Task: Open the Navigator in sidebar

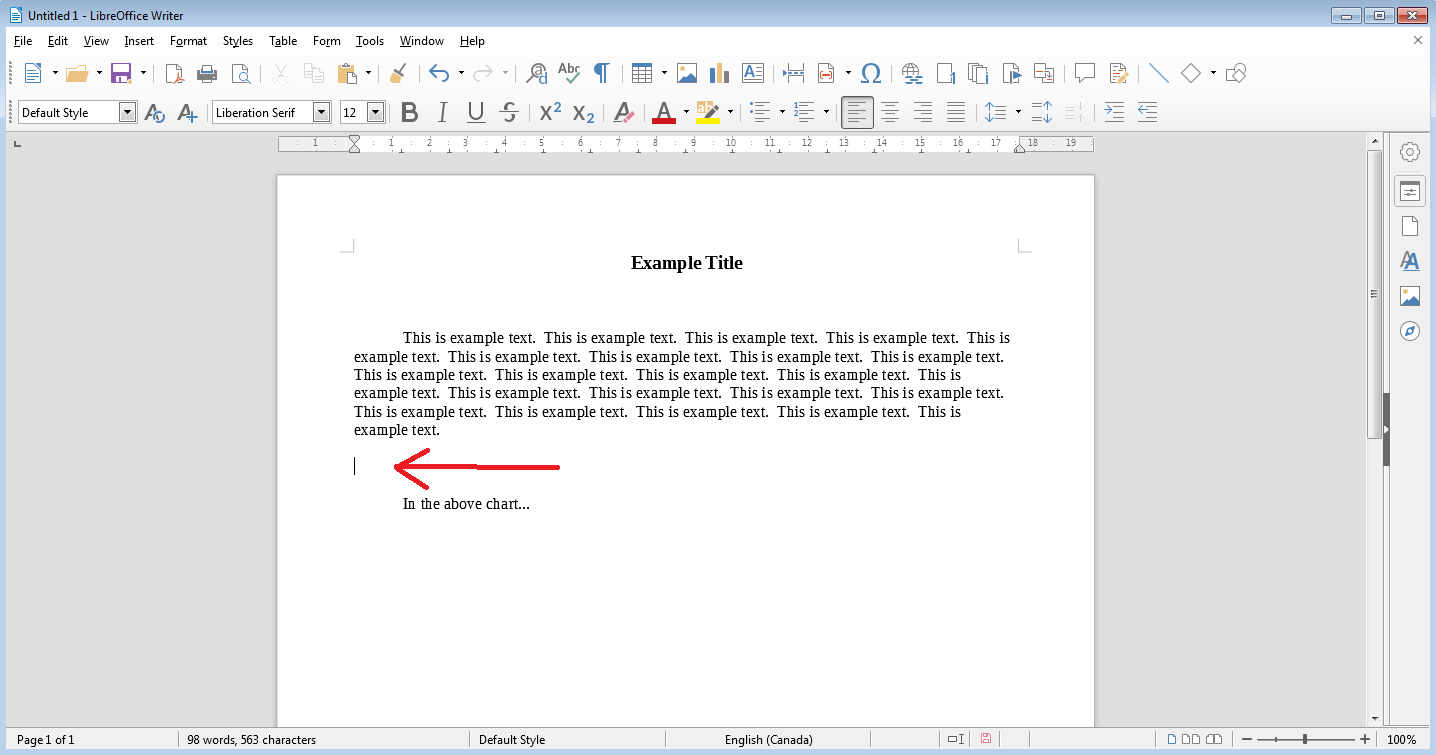Action: coord(1410,331)
